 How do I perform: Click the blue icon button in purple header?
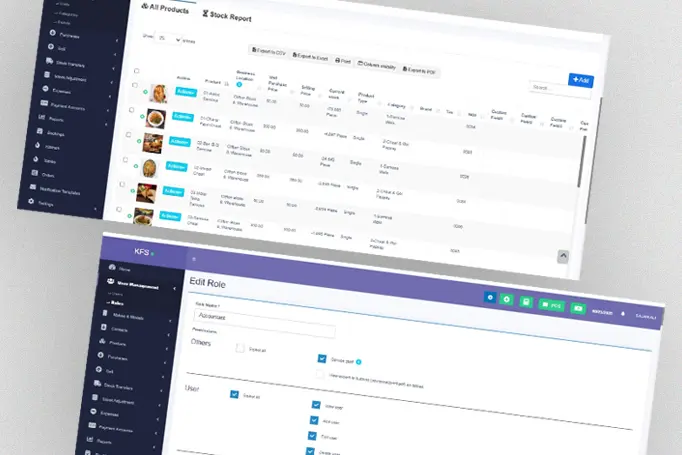click(x=489, y=297)
